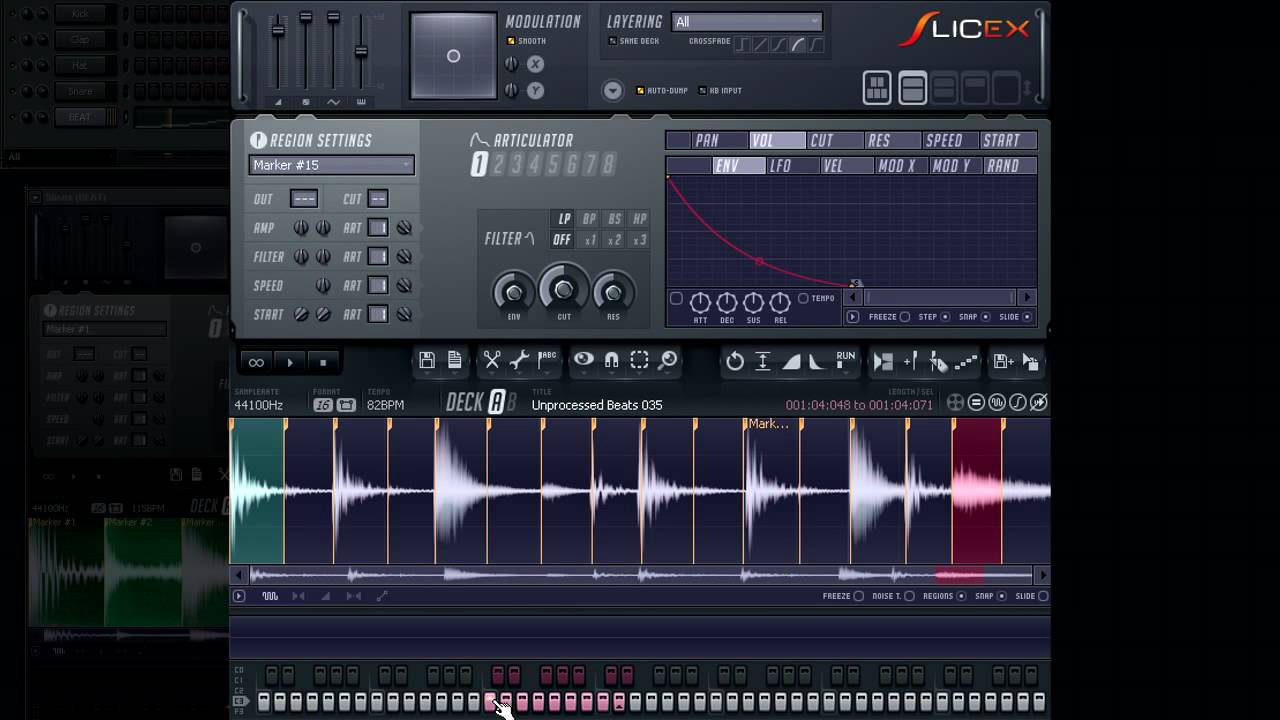Open the Marker #15 region dropdown
The image size is (1280, 720).
click(331, 165)
